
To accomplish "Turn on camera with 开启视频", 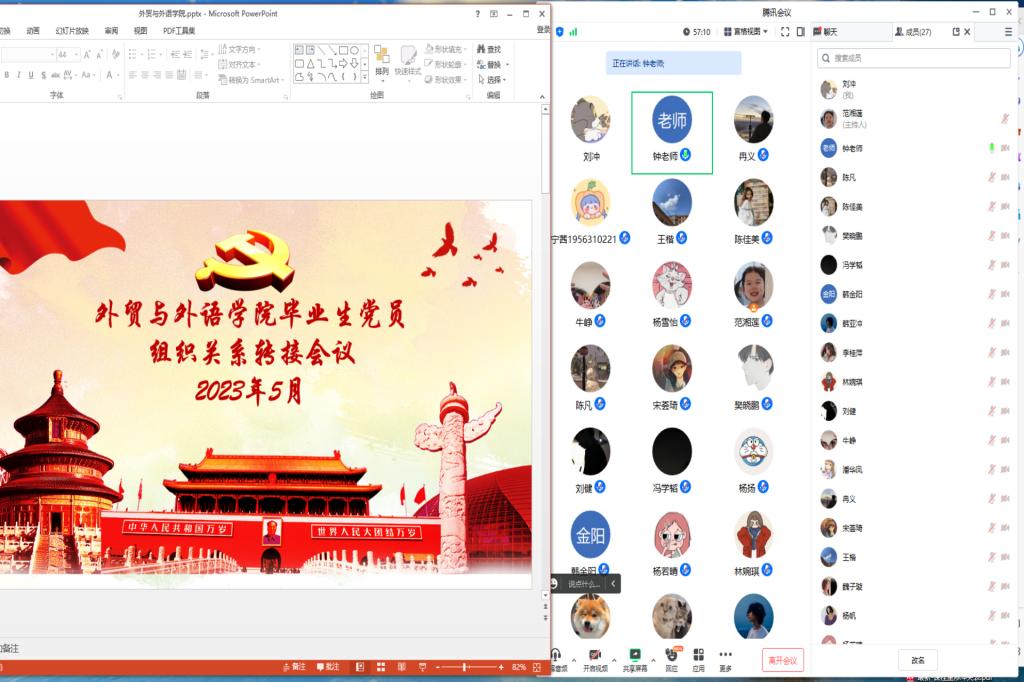I will pyautogui.click(x=595, y=659).
